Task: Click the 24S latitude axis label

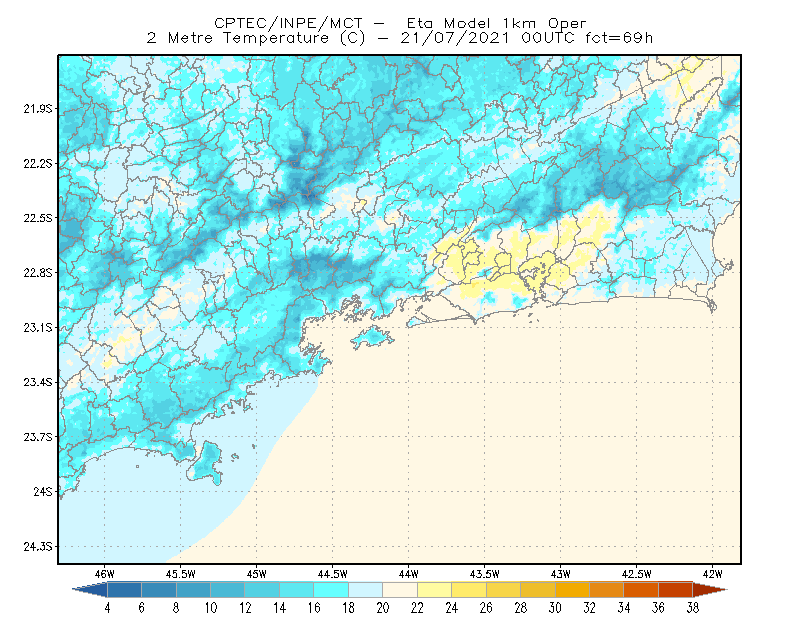Action: [x=43, y=492]
